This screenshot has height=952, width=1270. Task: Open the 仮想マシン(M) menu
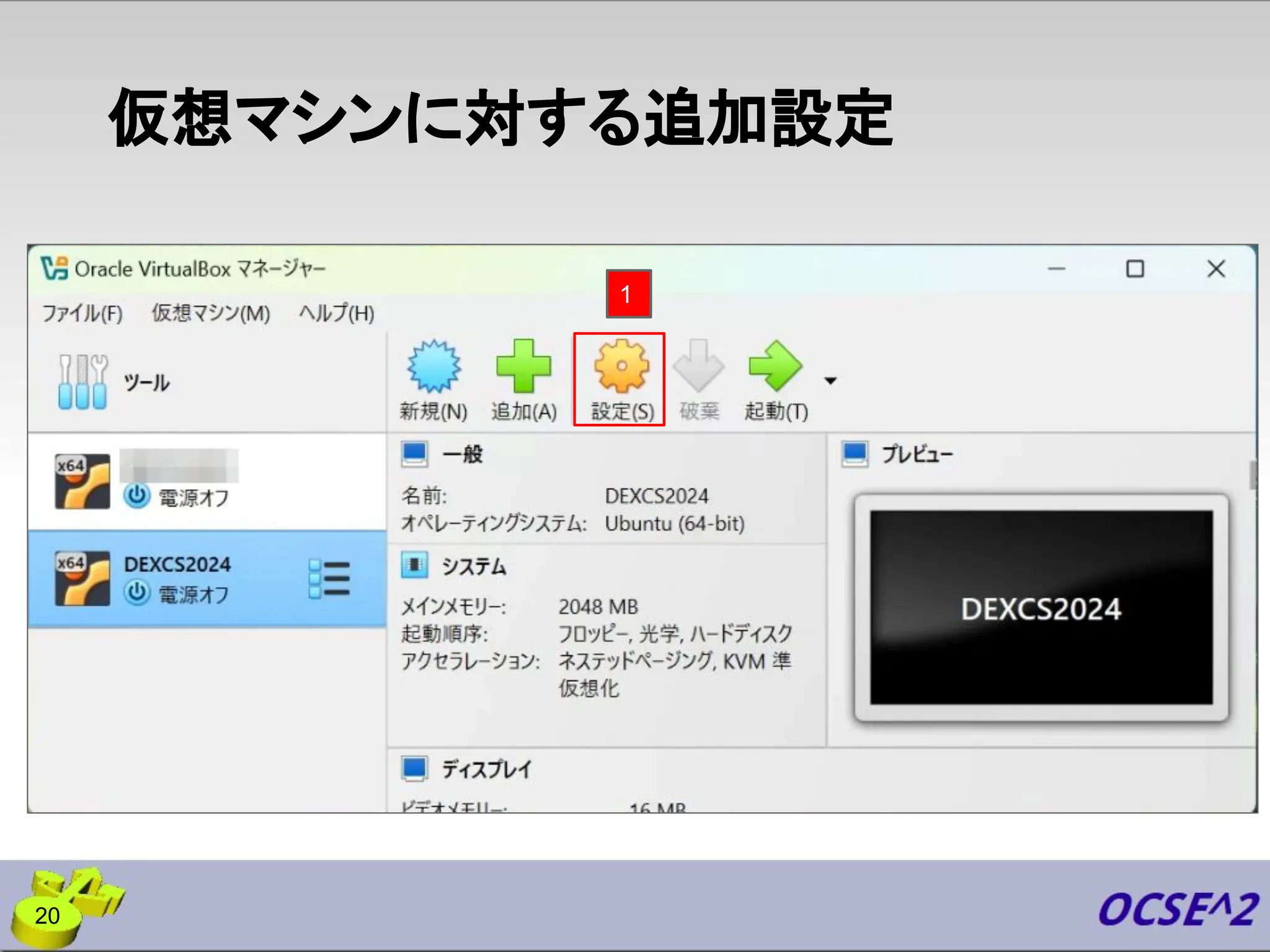[x=211, y=313]
